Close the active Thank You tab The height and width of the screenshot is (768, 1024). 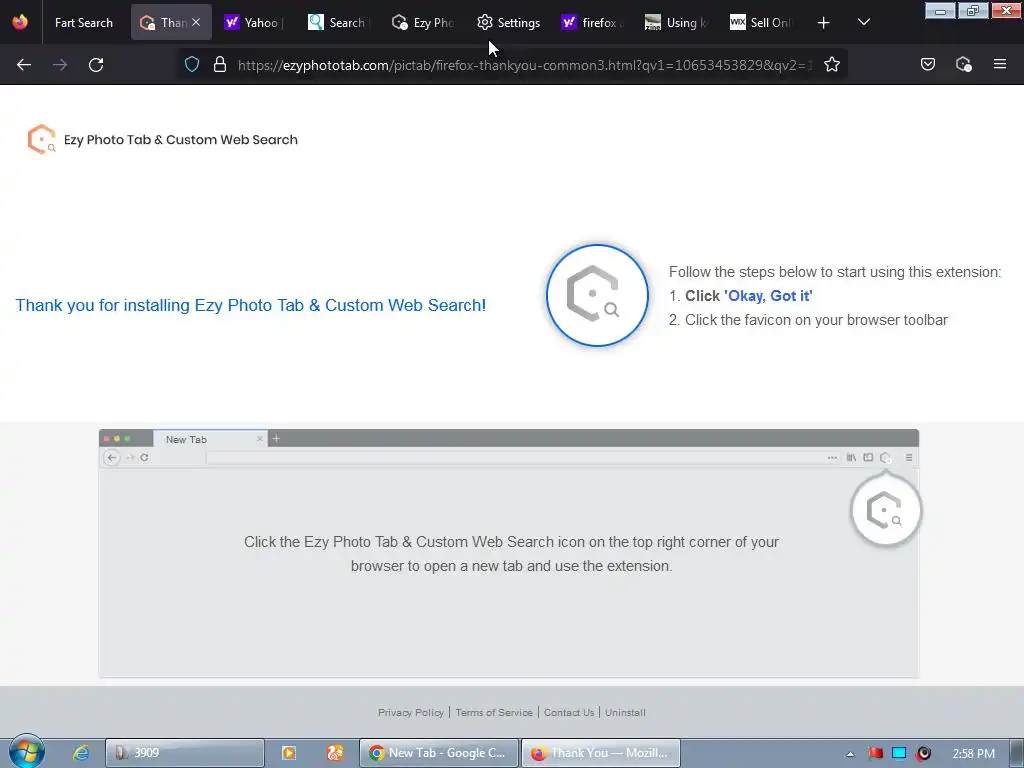pyautogui.click(x=196, y=22)
